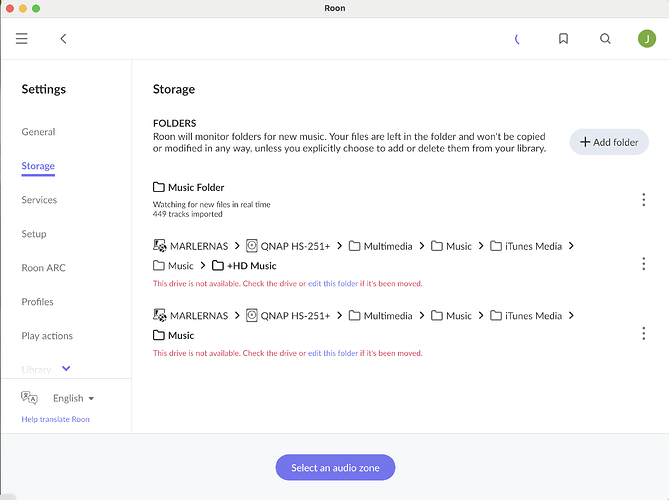Click the network share icon beside first MARLERNAS
669x500 pixels.
point(160,245)
